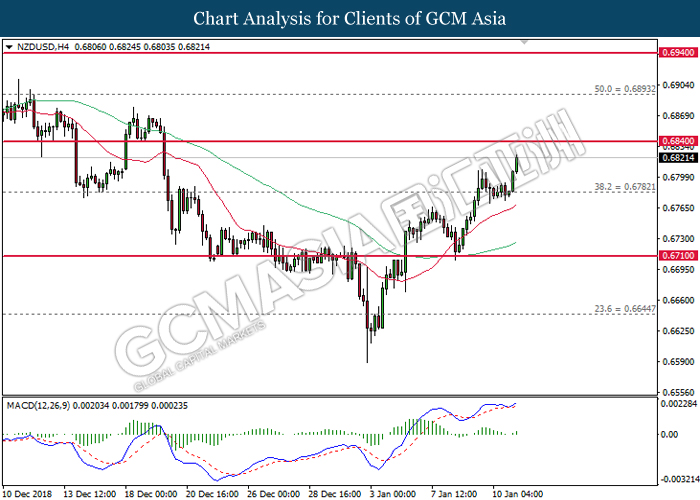Viewport: 700px width, 500px height.
Task: Click the MACD scale value -0.003214
Action: (x=679, y=479)
